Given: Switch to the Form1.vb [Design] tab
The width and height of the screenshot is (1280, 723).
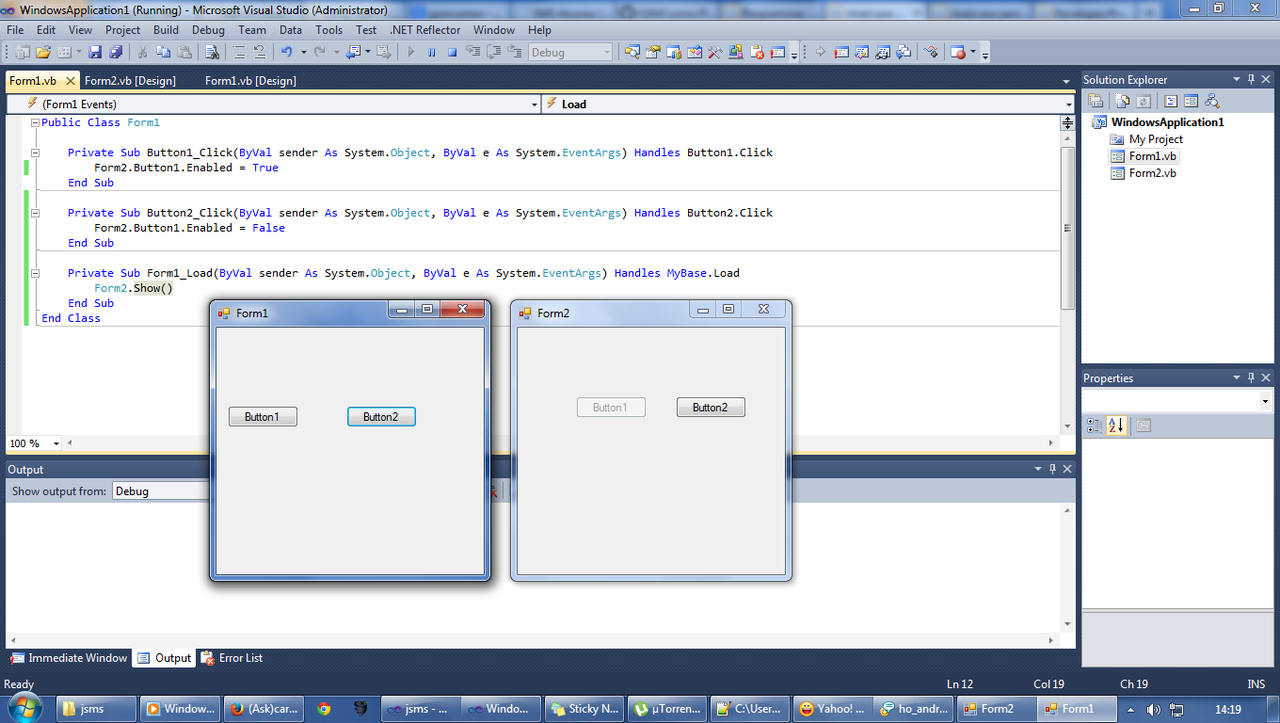Looking at the screenshot, I should [250, 81].
